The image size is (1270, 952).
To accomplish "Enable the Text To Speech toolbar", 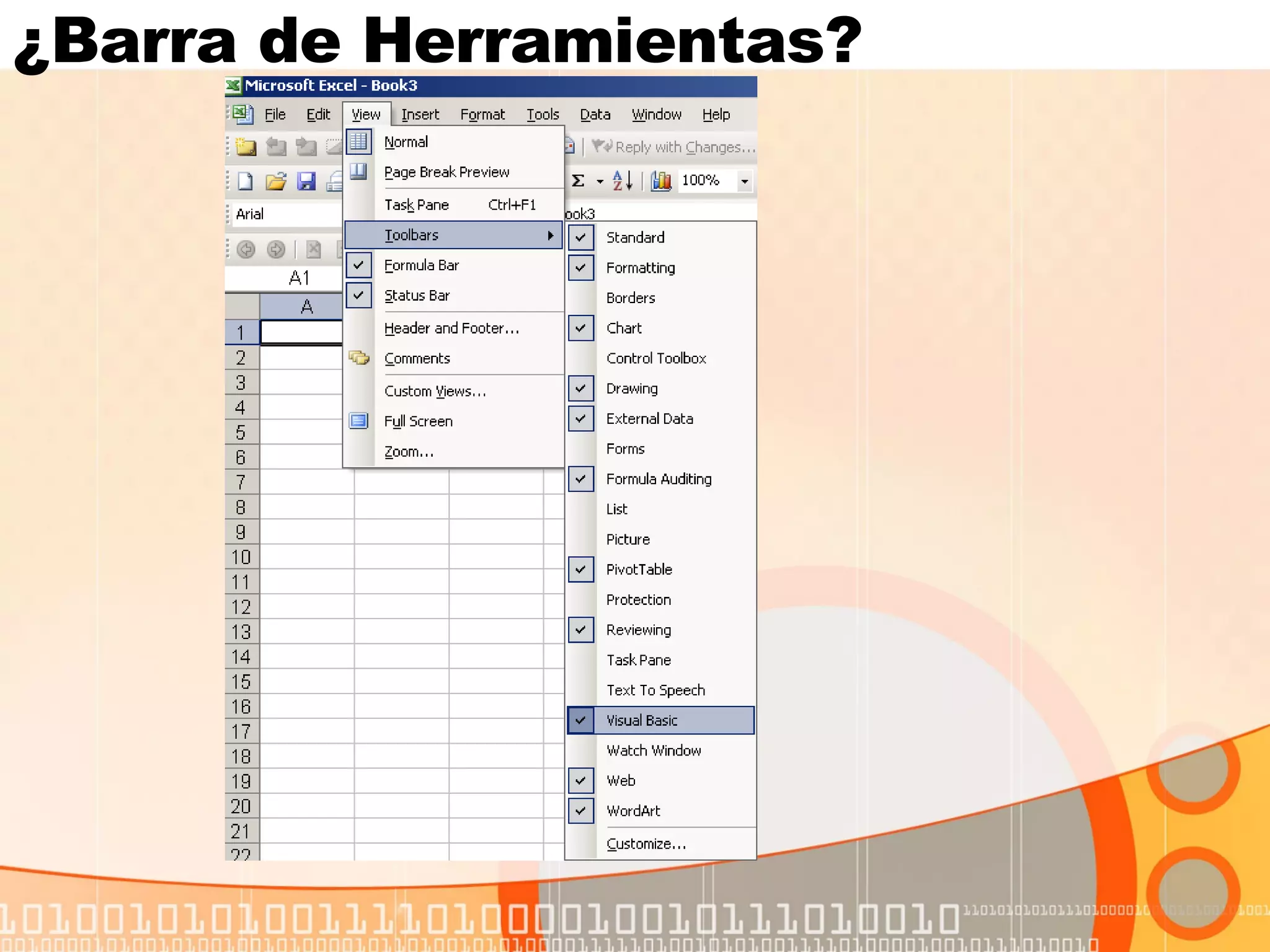I will [x=661, y=690].
